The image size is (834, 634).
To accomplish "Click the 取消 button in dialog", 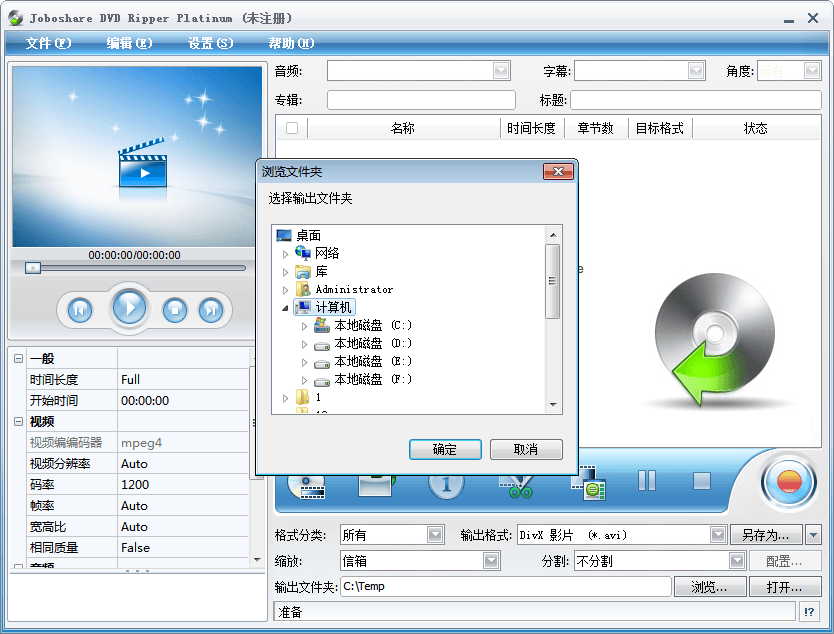I will click(526, 450).
